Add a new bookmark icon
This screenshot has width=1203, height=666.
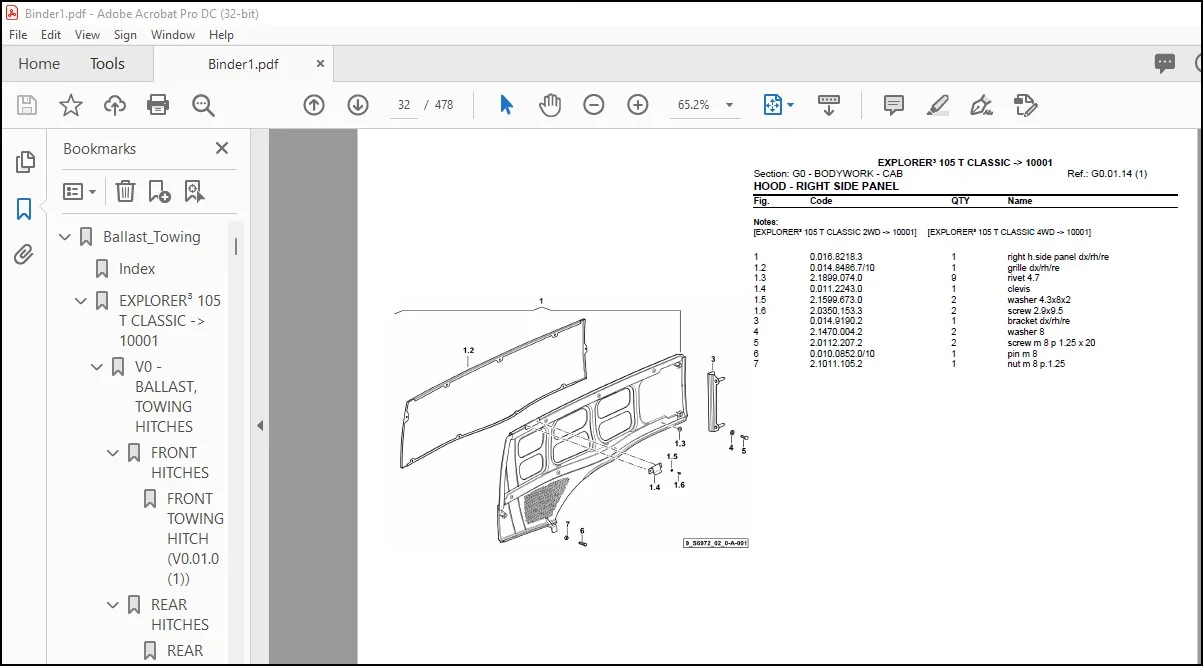click(159, 191)
